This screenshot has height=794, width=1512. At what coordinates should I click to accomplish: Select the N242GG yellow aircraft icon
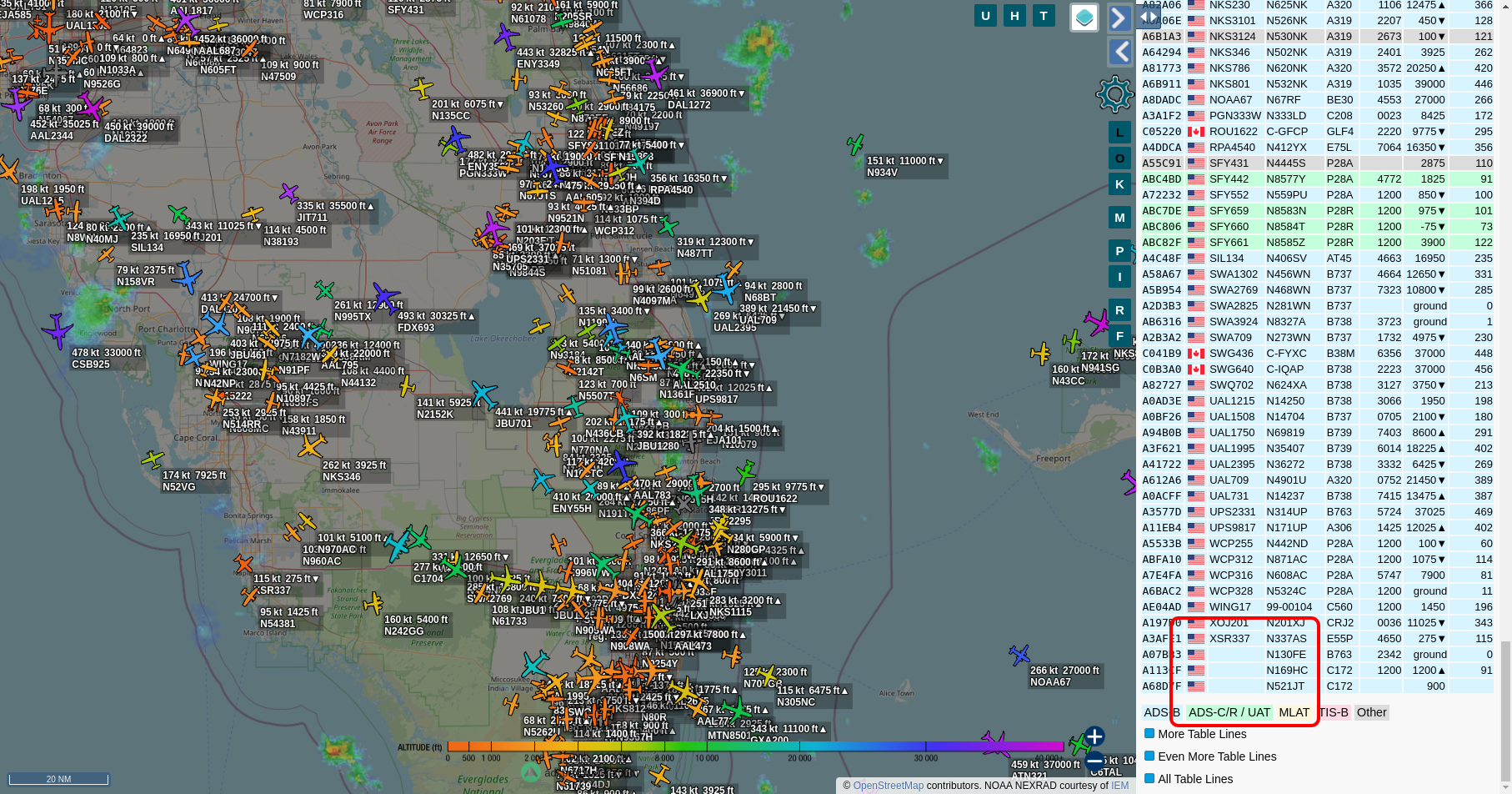(373, 603)
